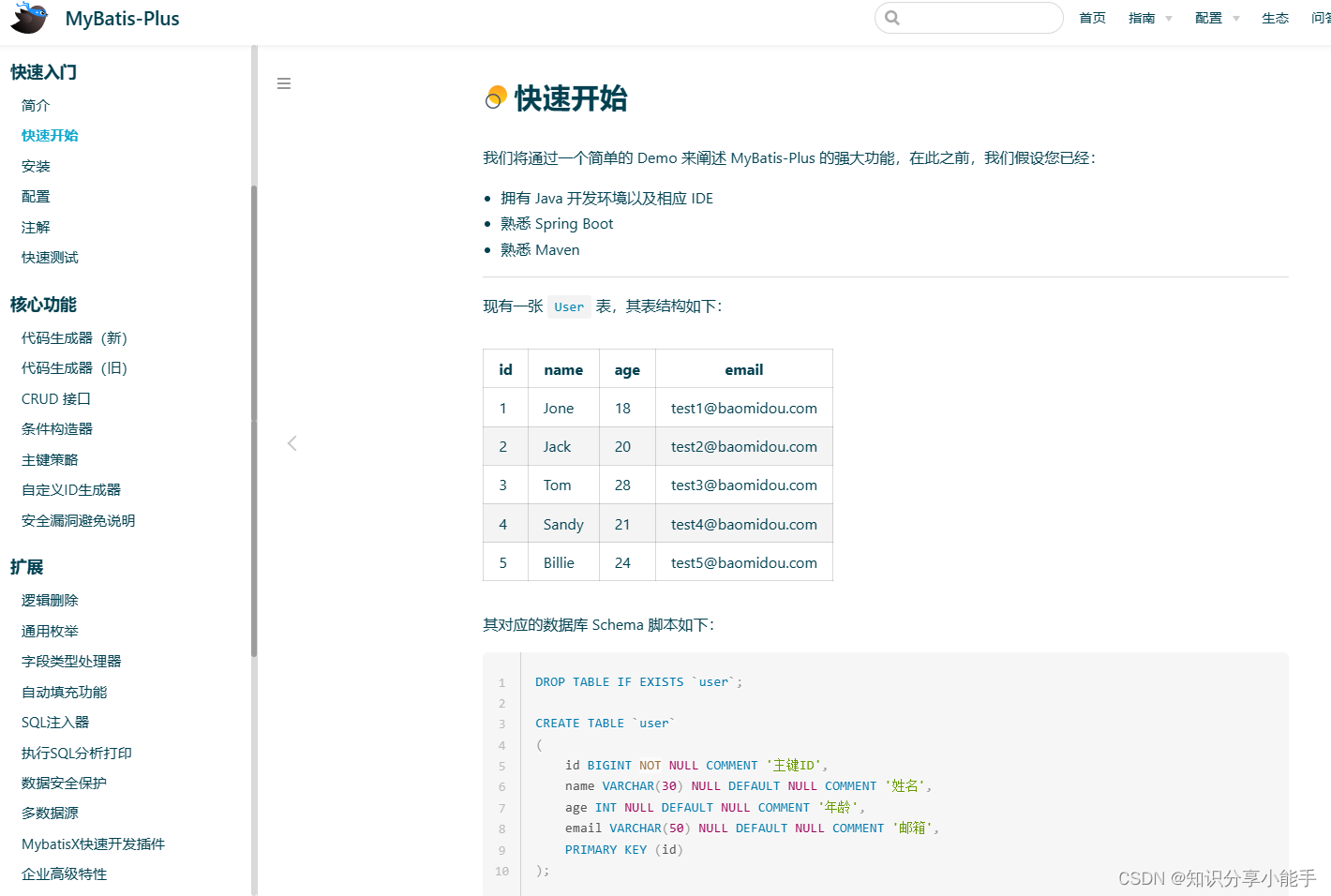
Task: Open 注解 page in sidebar
Action: pyautogui.click(x=36, y=227)
